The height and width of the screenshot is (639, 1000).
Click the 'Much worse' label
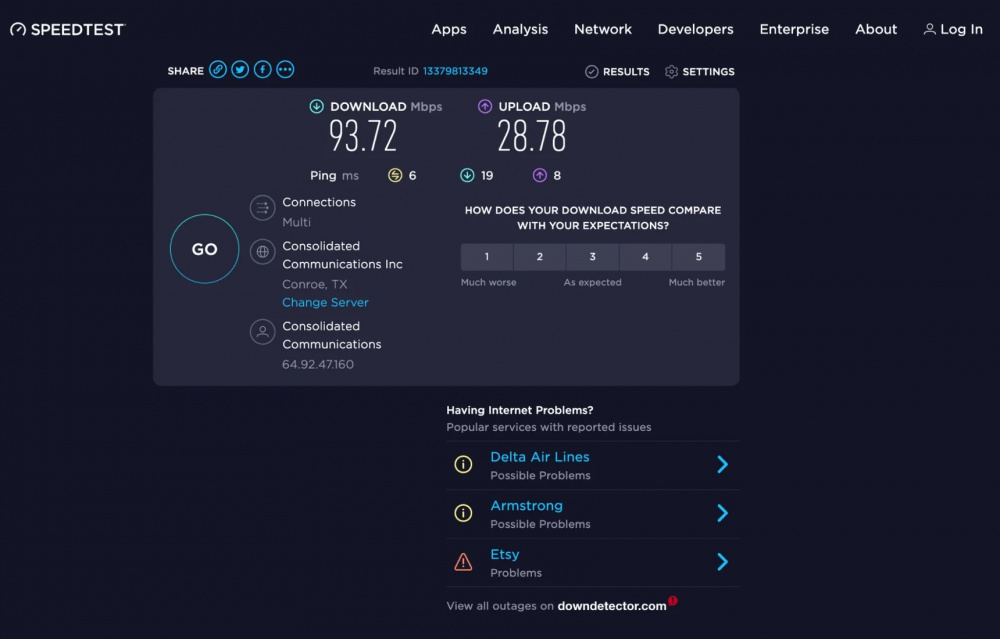tap(489, 282)
